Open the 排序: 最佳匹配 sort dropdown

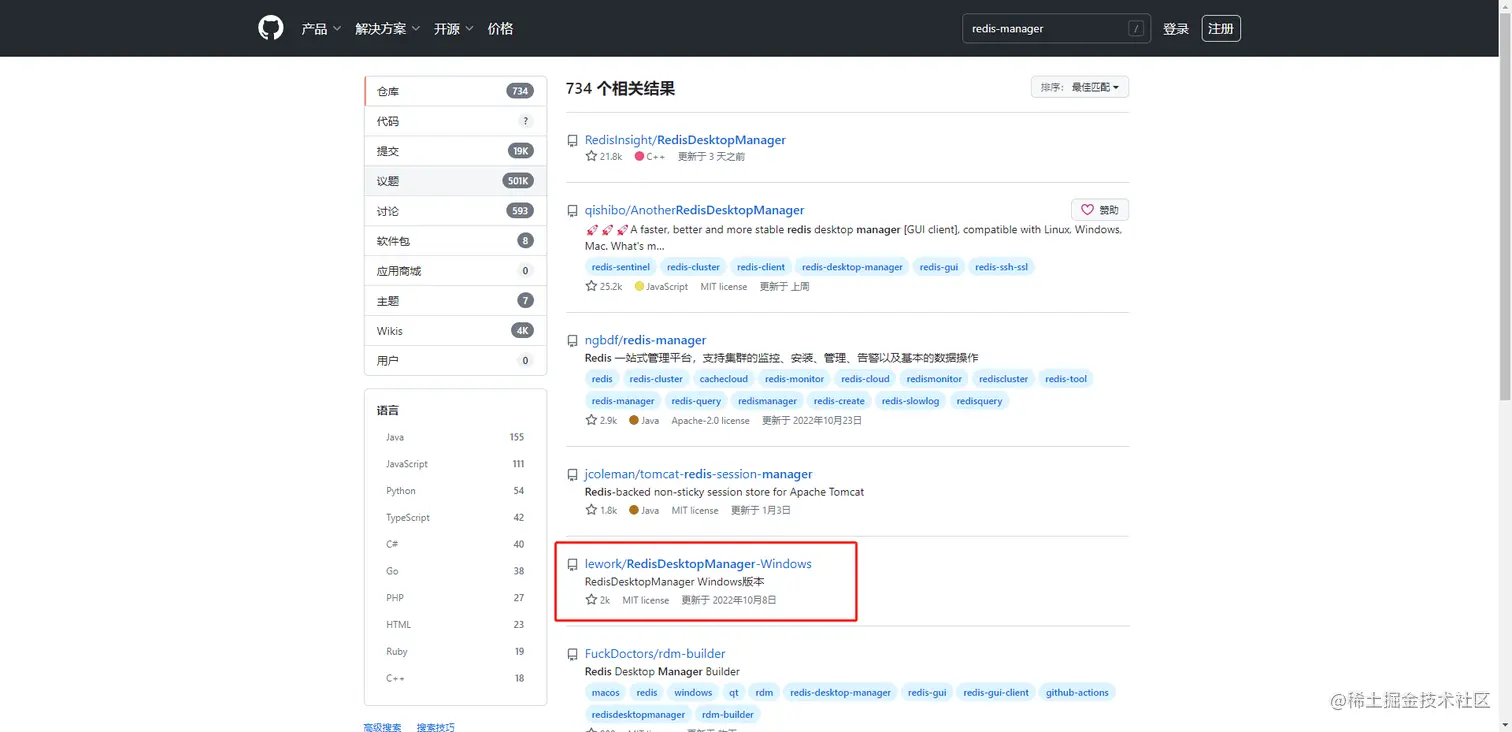click(x=1080, y=87)
